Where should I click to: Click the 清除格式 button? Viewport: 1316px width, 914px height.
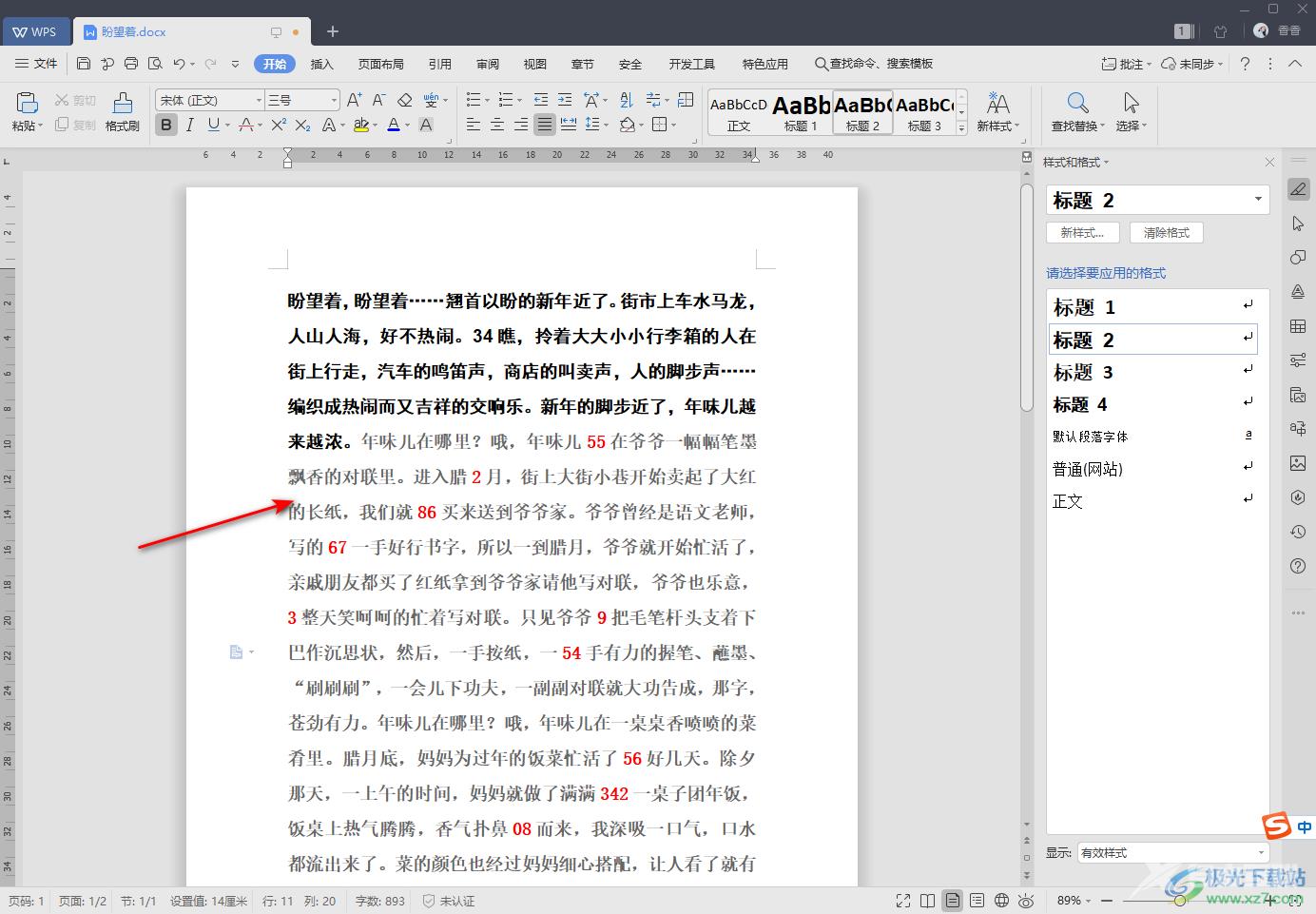click(1167, 232)
